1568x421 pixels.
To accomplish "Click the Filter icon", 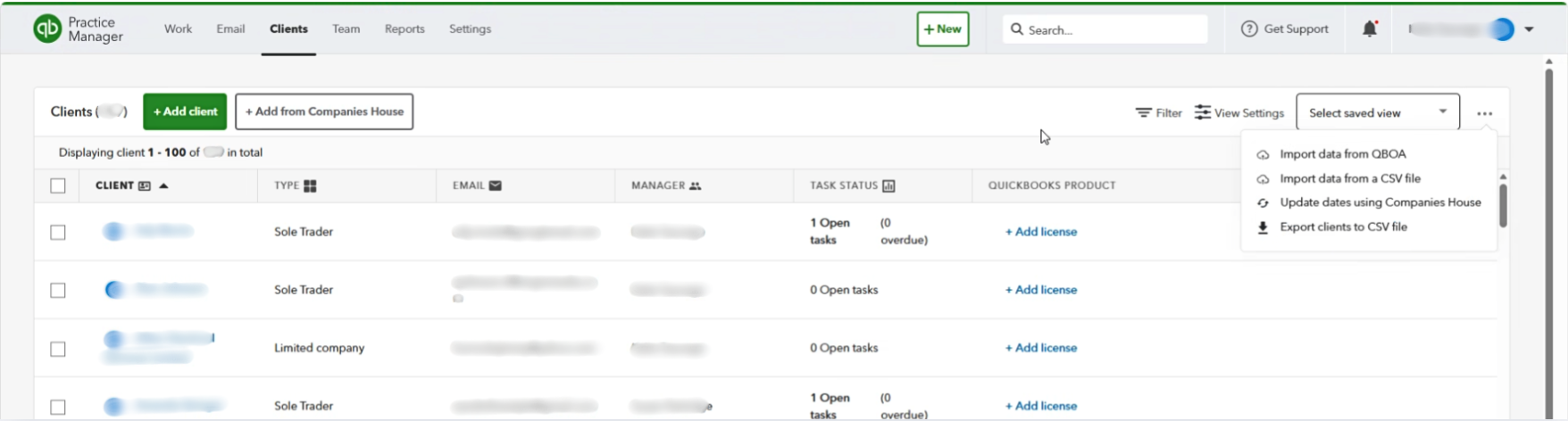I will click(x=1143, y=112).
